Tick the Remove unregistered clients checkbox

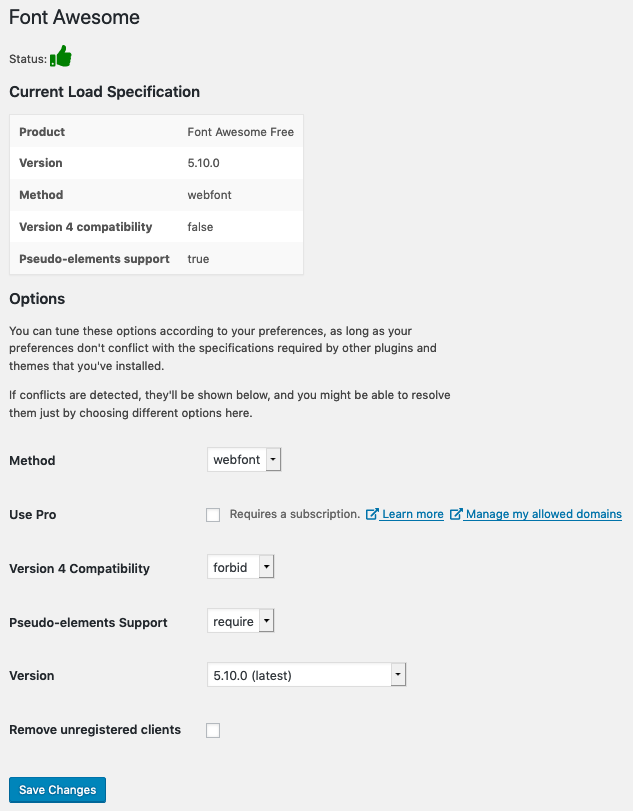tap(213, 730)
